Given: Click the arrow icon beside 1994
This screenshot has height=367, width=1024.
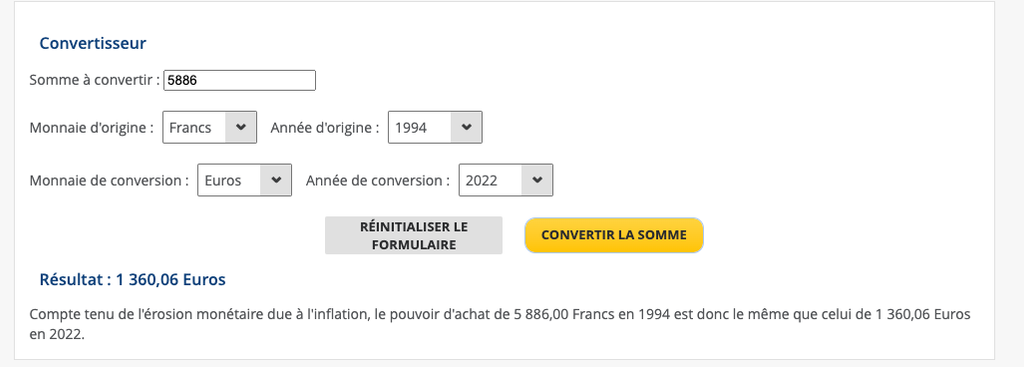Looking at the screenshot, I should pyautogui.click(x=466, y=127).
